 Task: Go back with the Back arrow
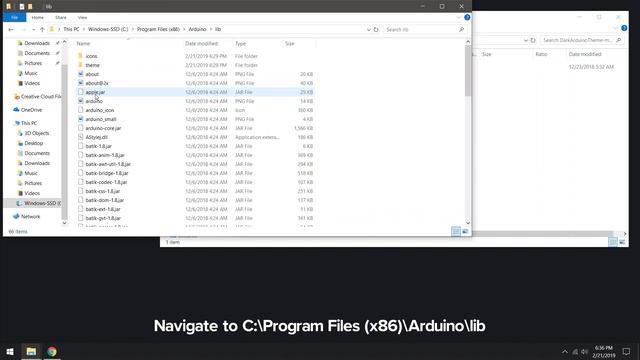(11, 29)
